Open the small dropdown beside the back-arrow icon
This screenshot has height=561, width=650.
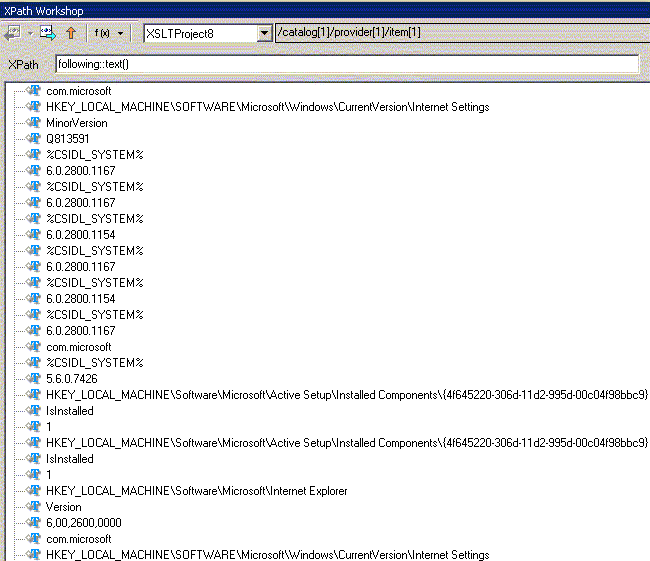tap(30, 33)
